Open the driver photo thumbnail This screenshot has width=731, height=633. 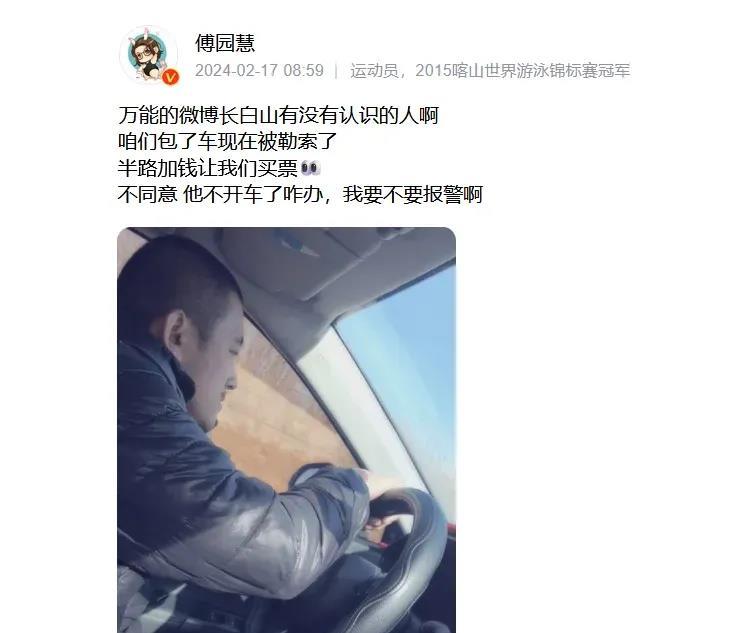point(286,430)
